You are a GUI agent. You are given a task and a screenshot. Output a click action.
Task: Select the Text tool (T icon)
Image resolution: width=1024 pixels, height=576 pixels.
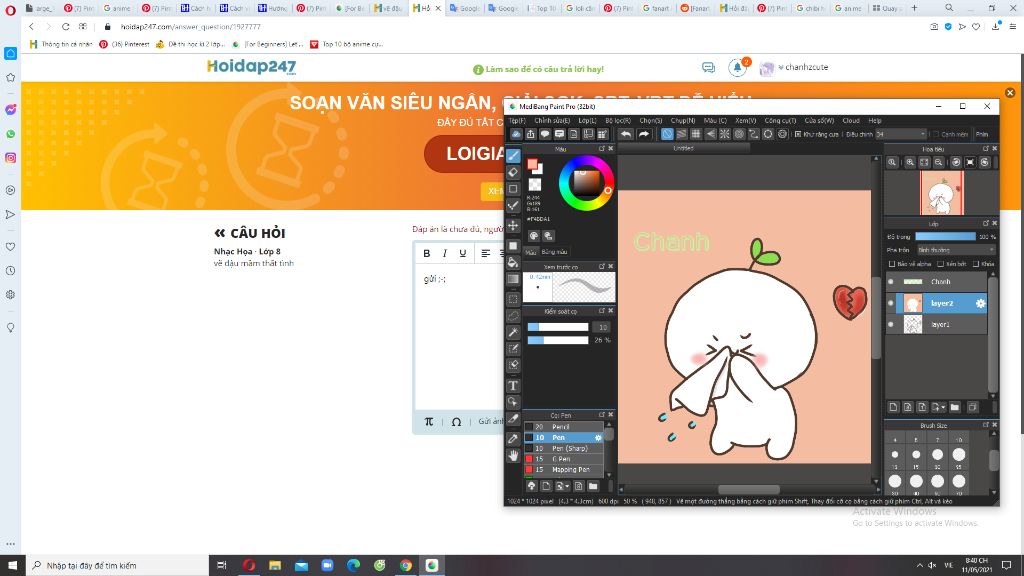pyautogui.click(x=513, y=385)
